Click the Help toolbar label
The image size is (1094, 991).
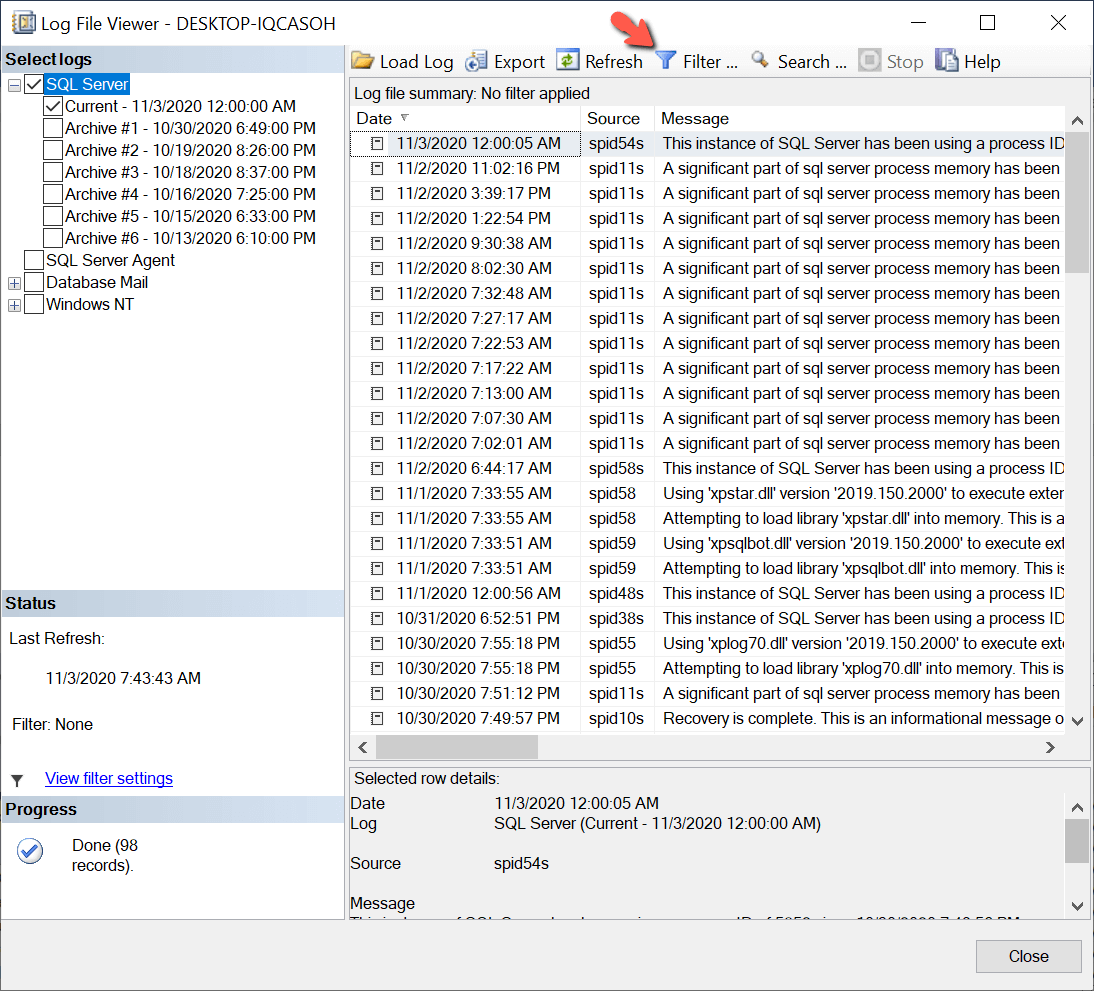tap(982, 61)
